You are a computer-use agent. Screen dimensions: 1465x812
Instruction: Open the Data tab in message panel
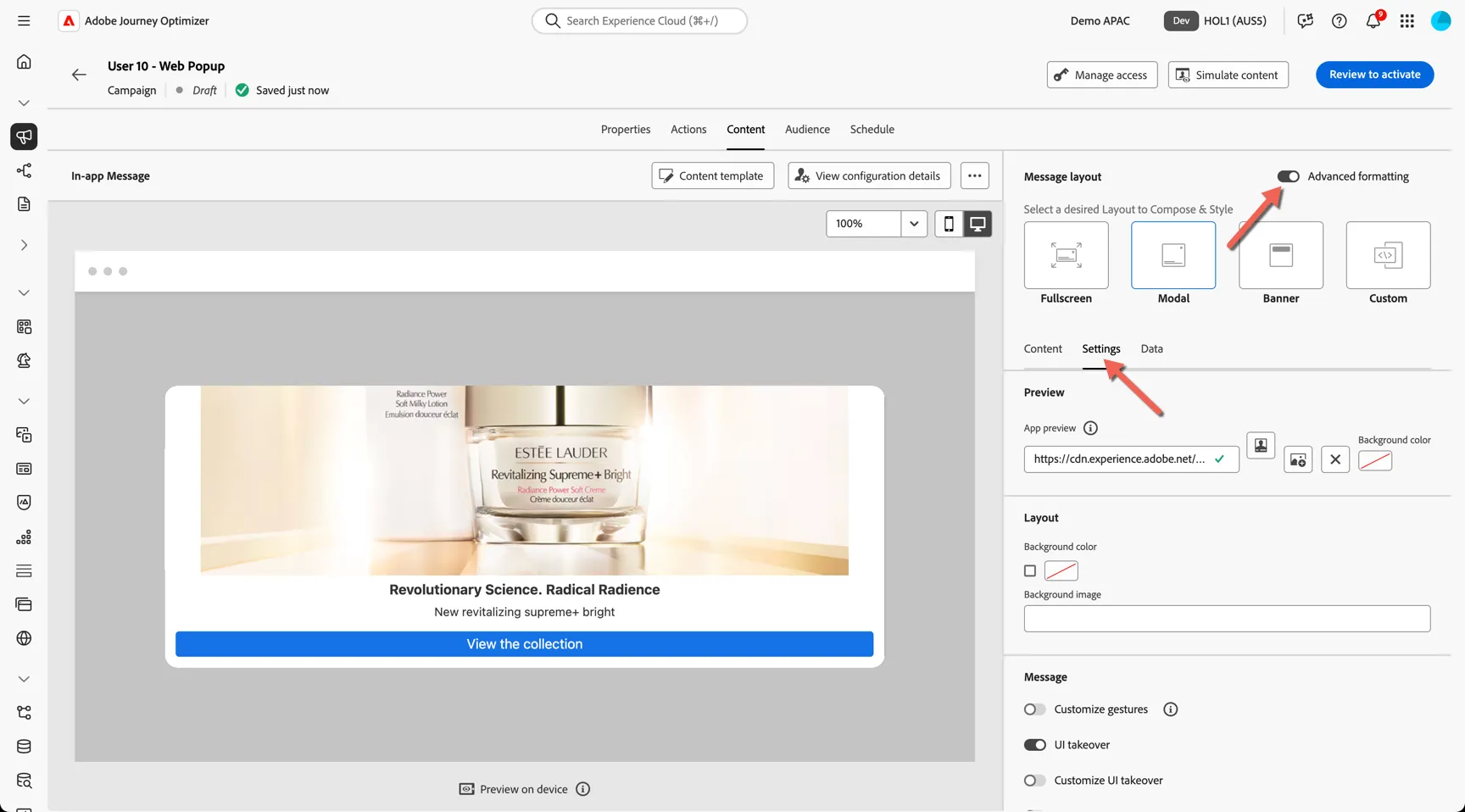1151,348
